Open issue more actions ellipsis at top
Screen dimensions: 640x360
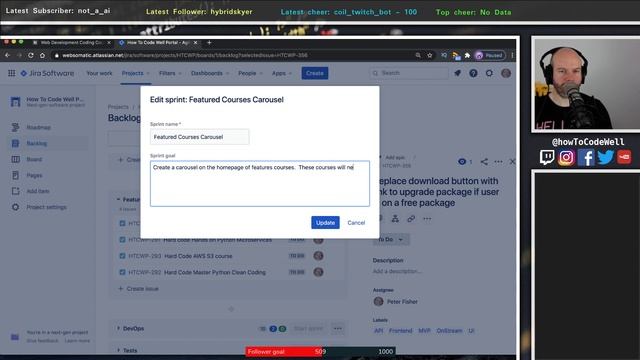coord(498,162)
